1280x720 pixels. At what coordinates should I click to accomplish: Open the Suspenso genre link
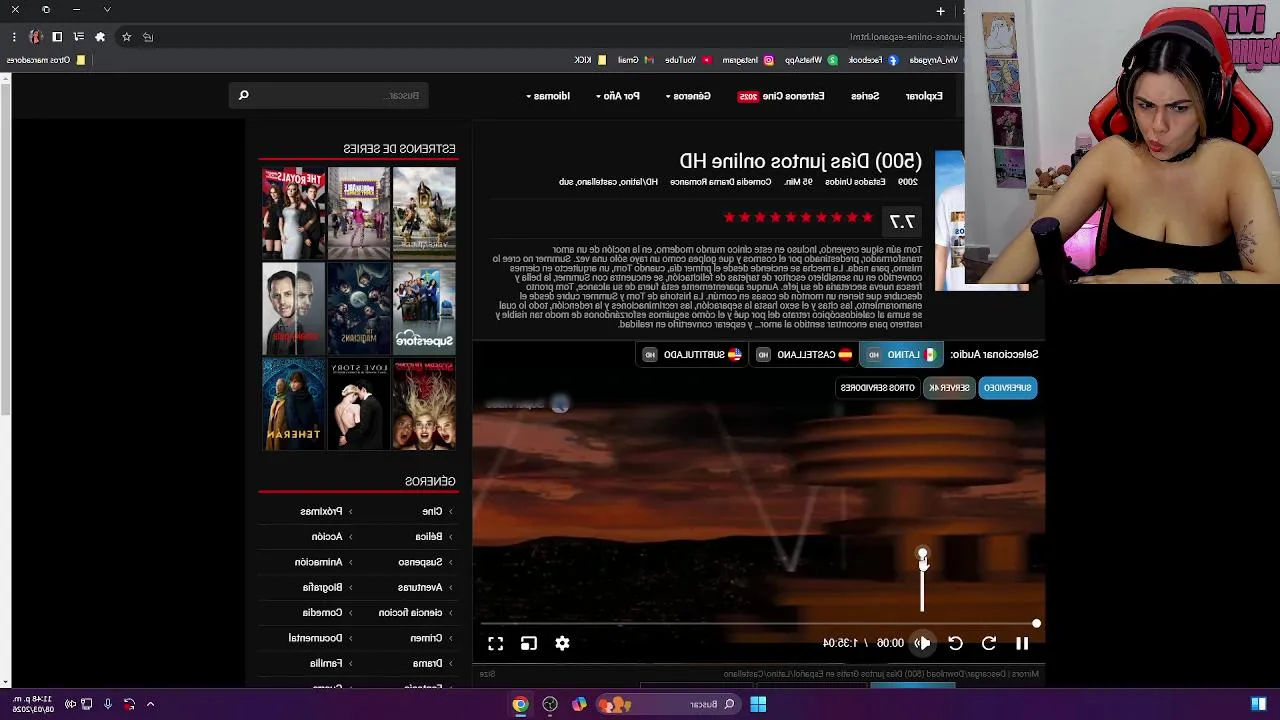[420, 562]
